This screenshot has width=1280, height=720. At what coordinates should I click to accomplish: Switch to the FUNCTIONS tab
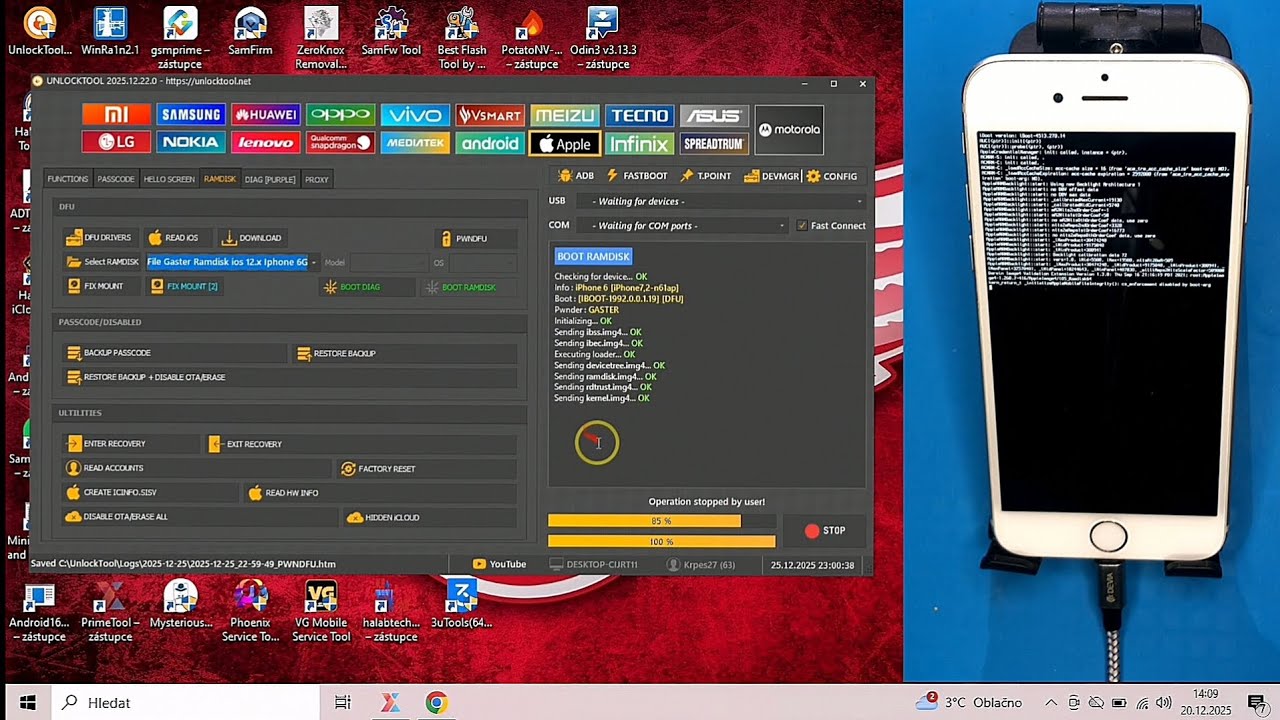pyautogui.click(x=68, y=179)
